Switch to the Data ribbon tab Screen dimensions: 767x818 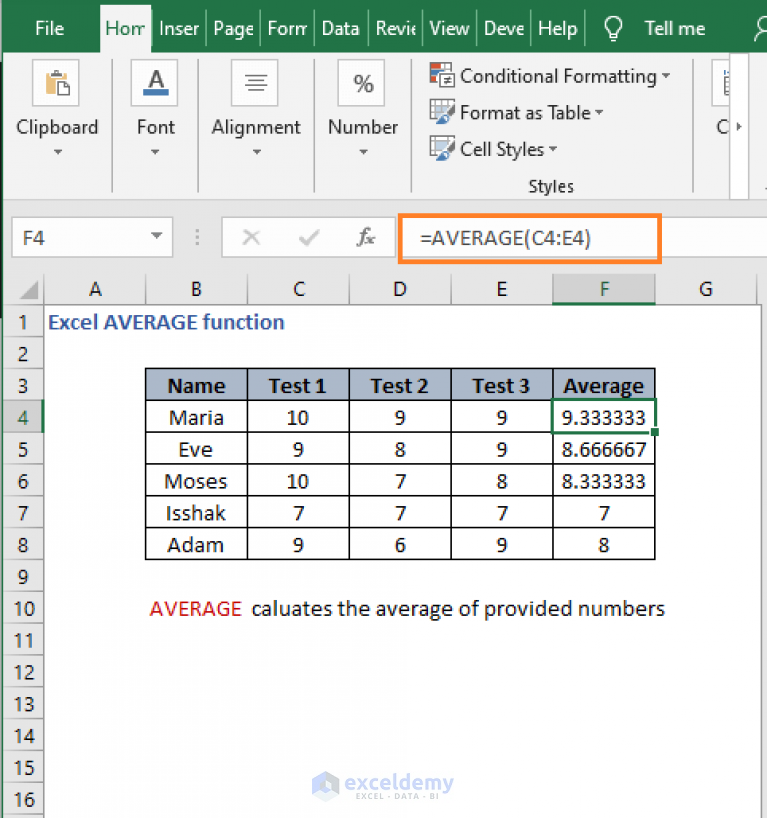pyautogui.click(x=340, y=28)
